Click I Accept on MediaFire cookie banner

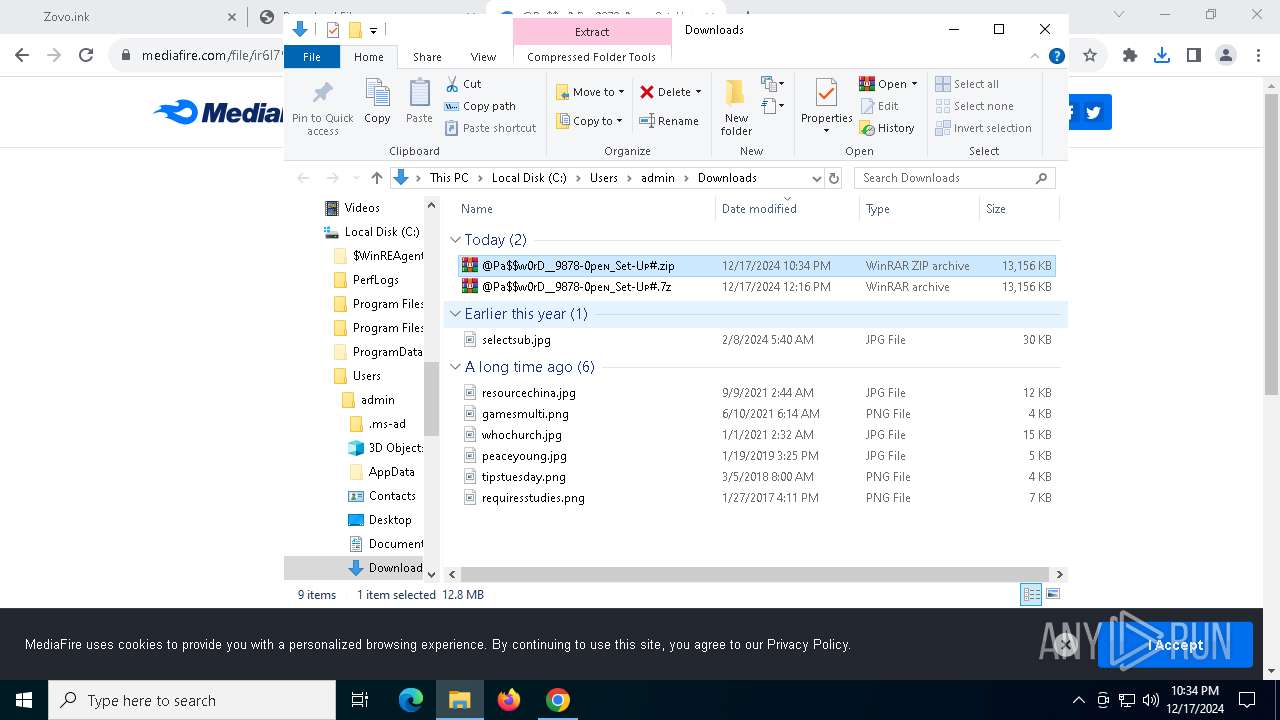[1175, 645]
